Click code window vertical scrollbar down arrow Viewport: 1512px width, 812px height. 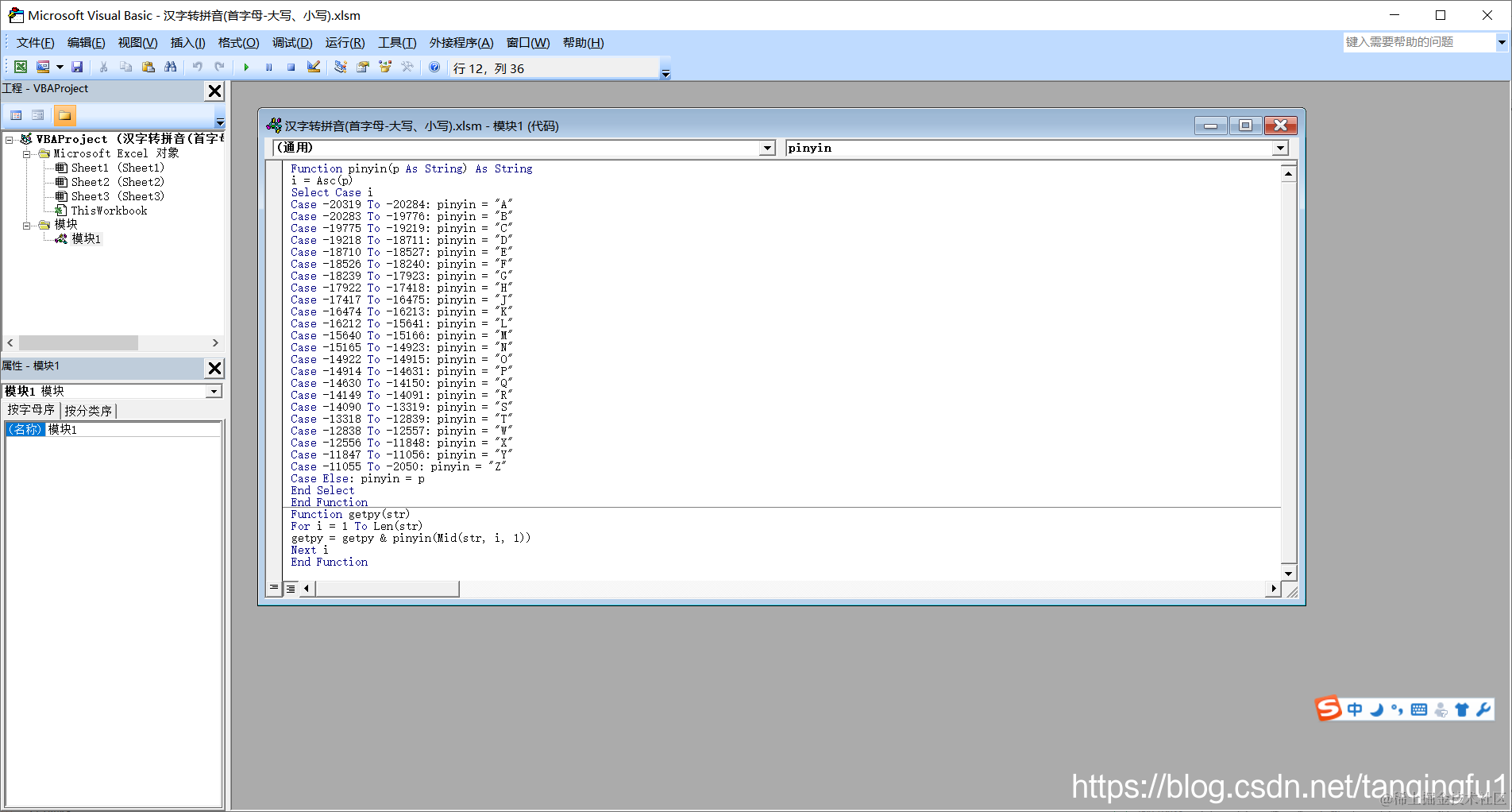tap(1288, 573)
